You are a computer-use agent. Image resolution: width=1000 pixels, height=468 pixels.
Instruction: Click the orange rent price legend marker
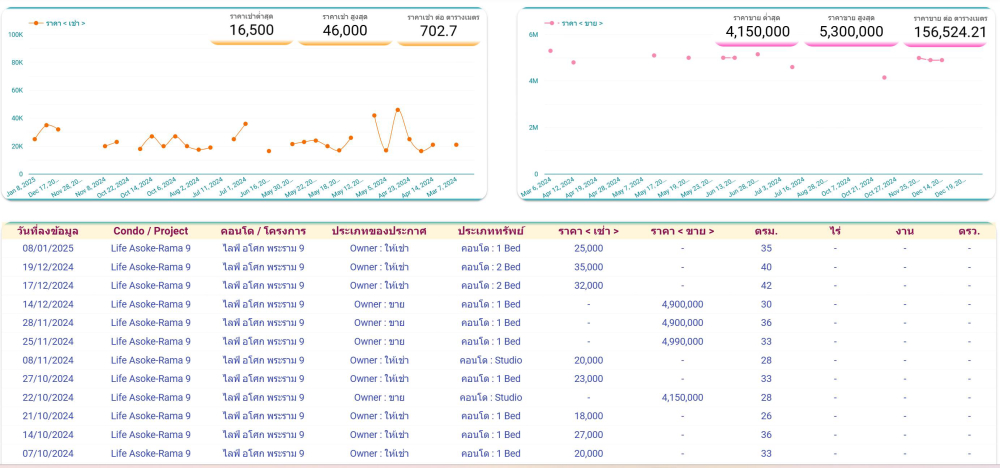pos(37,22)
